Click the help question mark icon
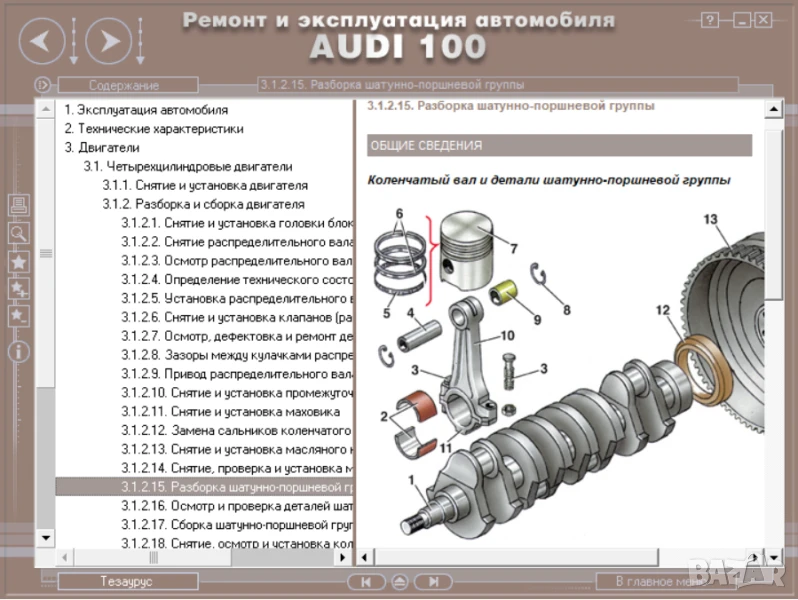The image size is (798, 600). [x=711, y=19]
